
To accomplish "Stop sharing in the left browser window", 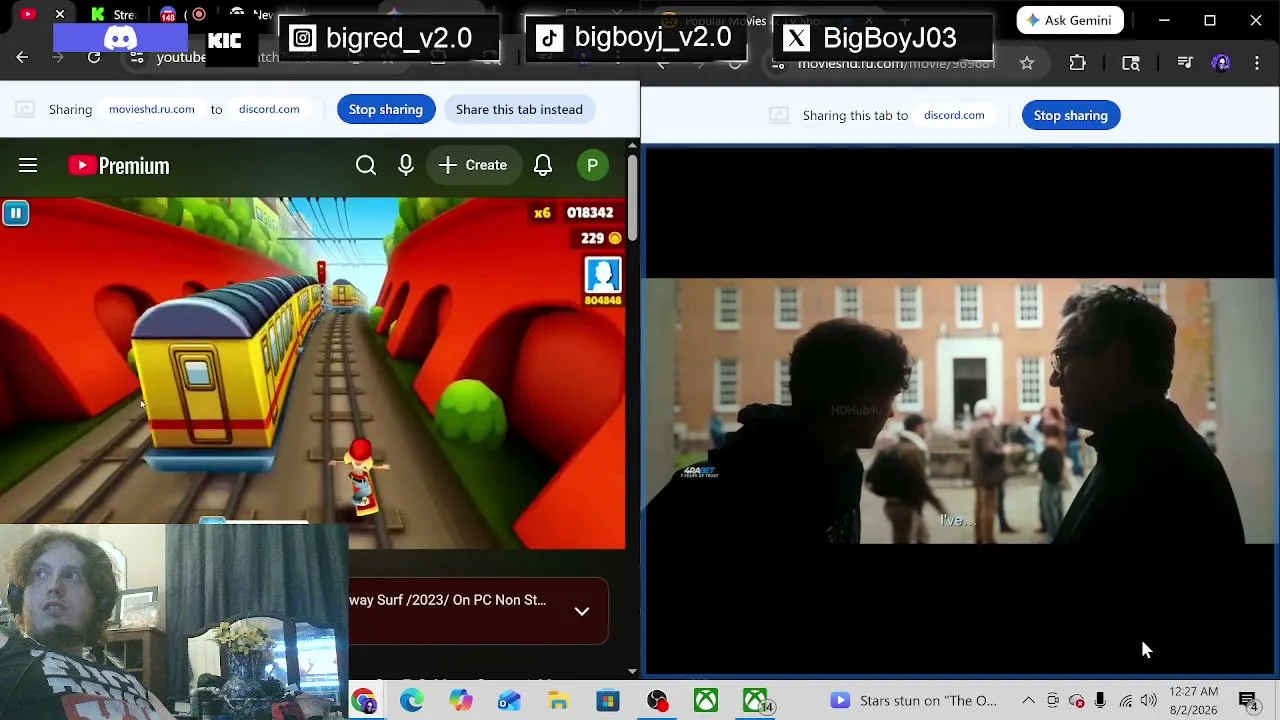I will pos(386,109).
